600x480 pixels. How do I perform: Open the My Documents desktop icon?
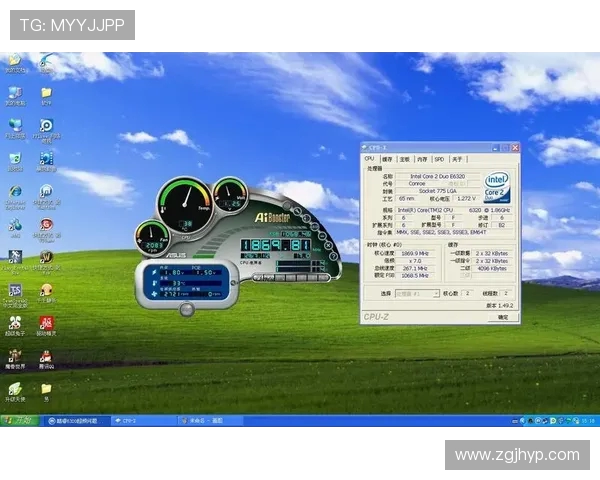pyautogui.click(x=14, y=62)
